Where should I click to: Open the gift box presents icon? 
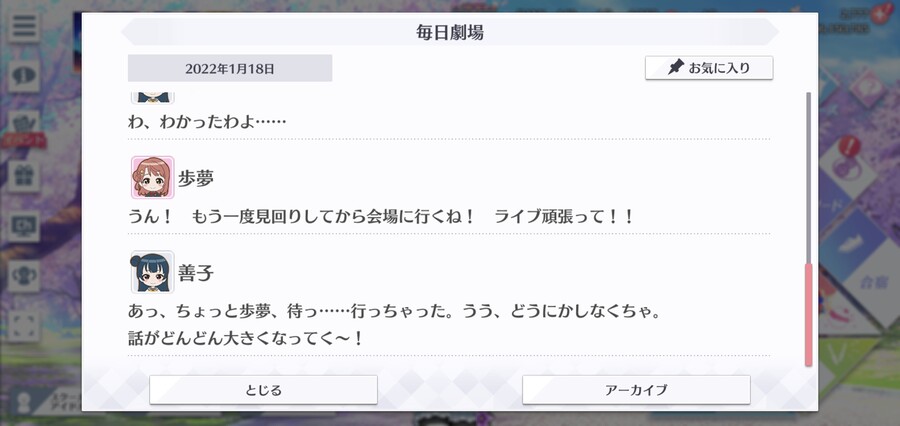[x=24, y=176]
